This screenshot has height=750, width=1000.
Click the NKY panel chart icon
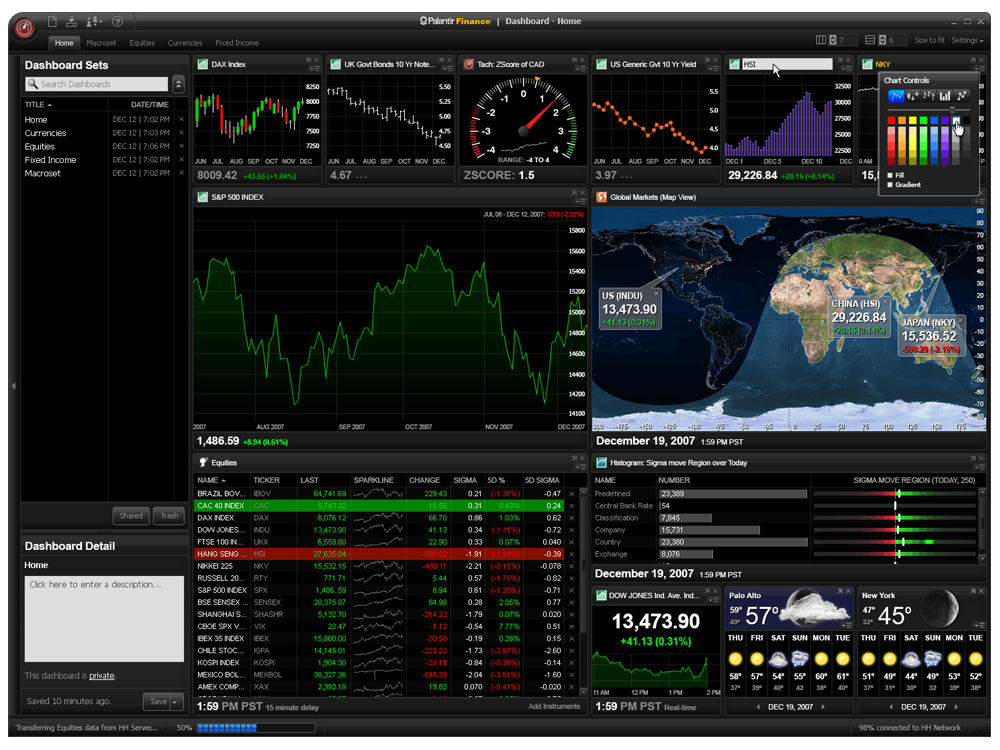coord(867,64)
